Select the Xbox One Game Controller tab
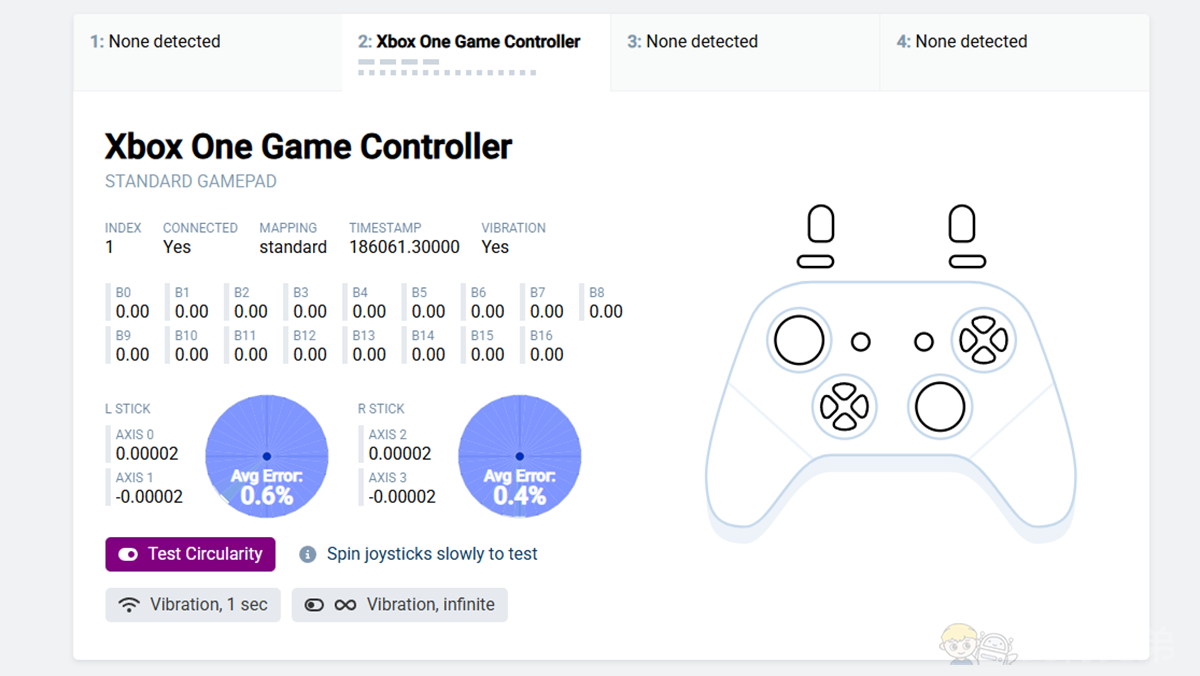Viewport: 1200px width, 676px height. pyautogui.click(x=476, y=42)
